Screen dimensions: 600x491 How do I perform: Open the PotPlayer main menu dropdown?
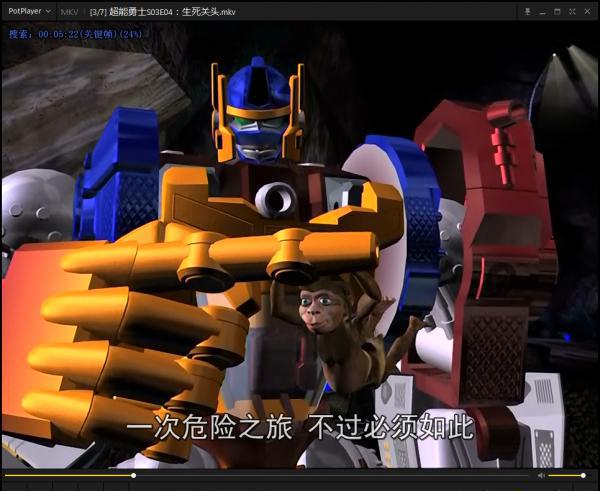(x=29, y=11)
